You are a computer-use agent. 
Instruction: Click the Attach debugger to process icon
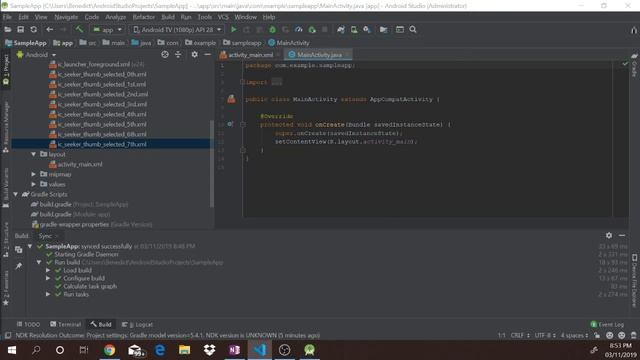point(312,29)
